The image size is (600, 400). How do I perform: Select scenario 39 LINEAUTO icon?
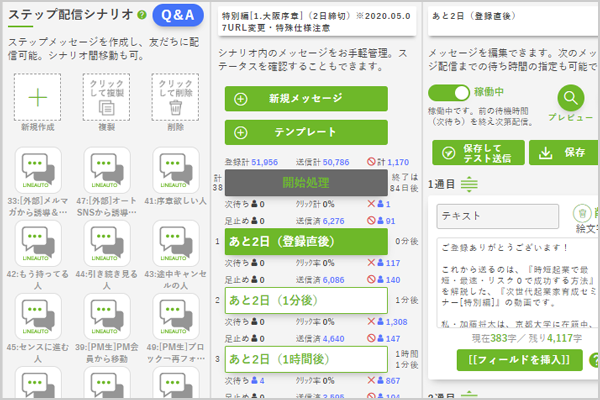(106, 312)
